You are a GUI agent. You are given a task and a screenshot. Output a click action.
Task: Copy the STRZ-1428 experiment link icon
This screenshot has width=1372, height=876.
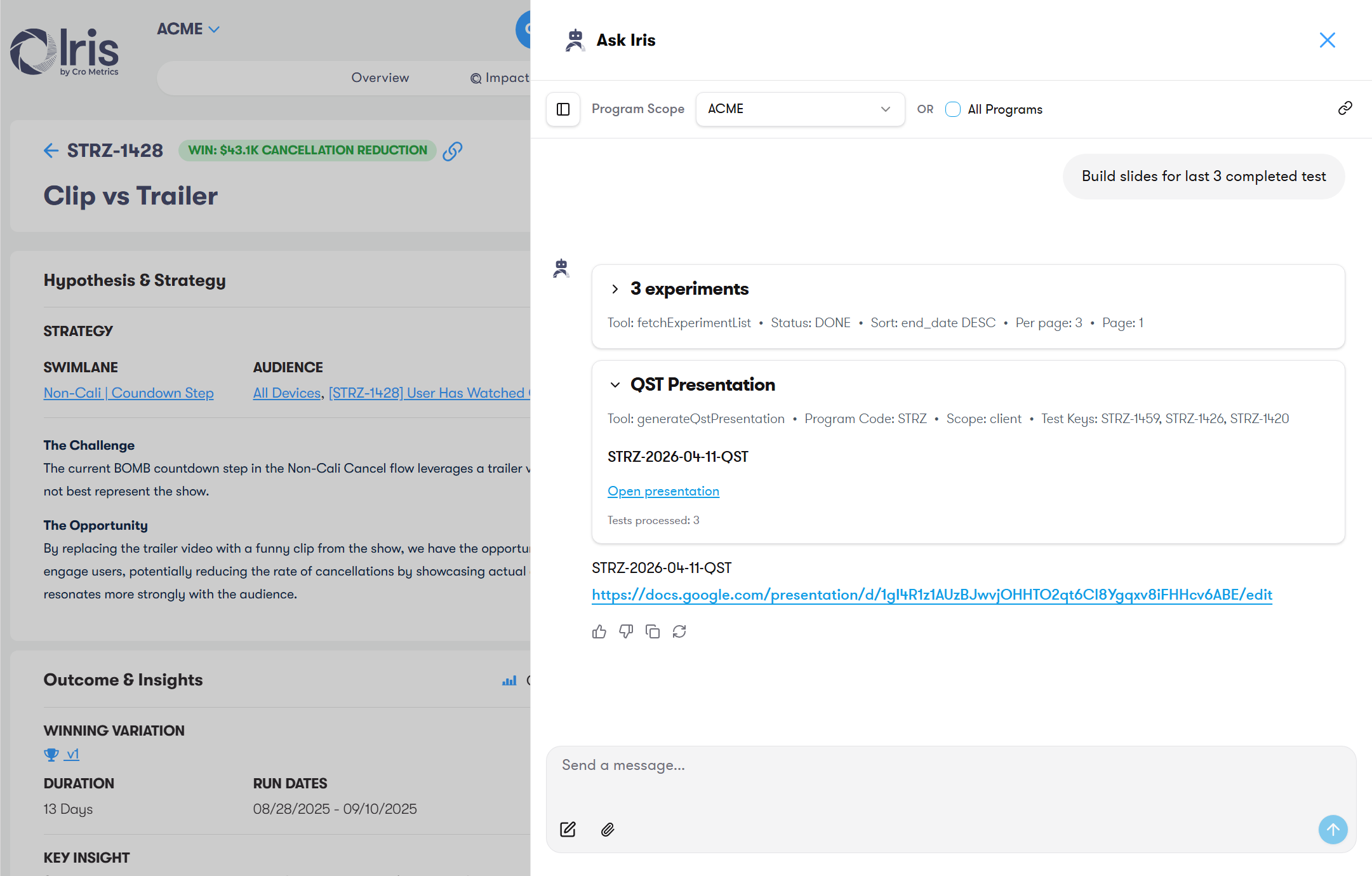tap(452, 151)
